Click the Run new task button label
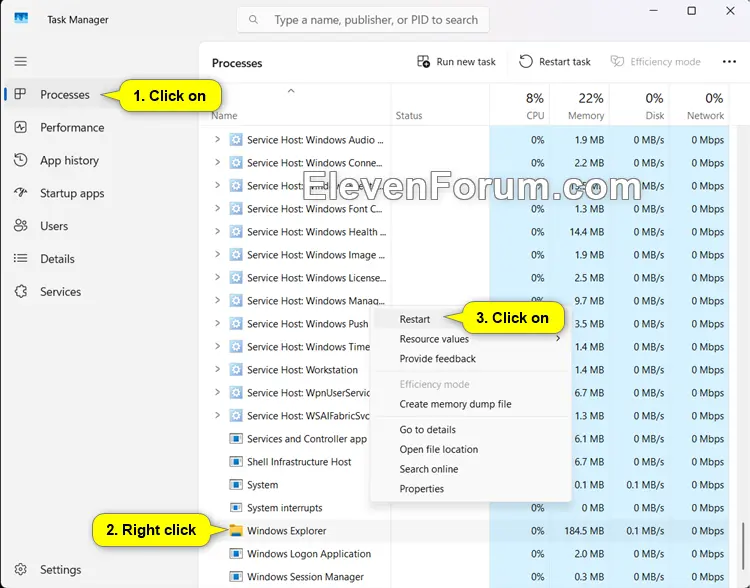This screenshot has width=750, height=588. pos(465,62)
